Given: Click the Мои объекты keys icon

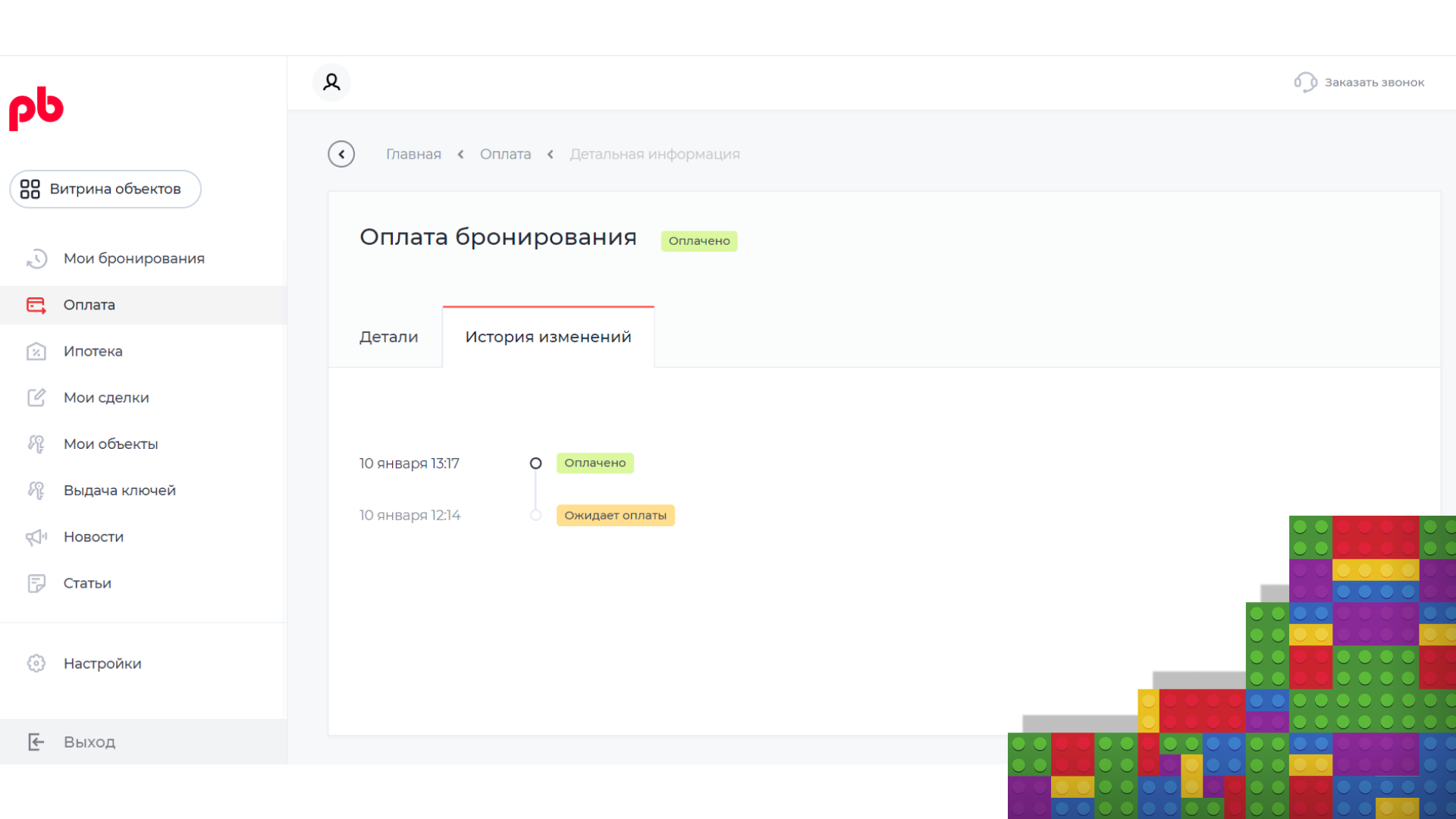Looking at the screenshot, I should 36,444.
